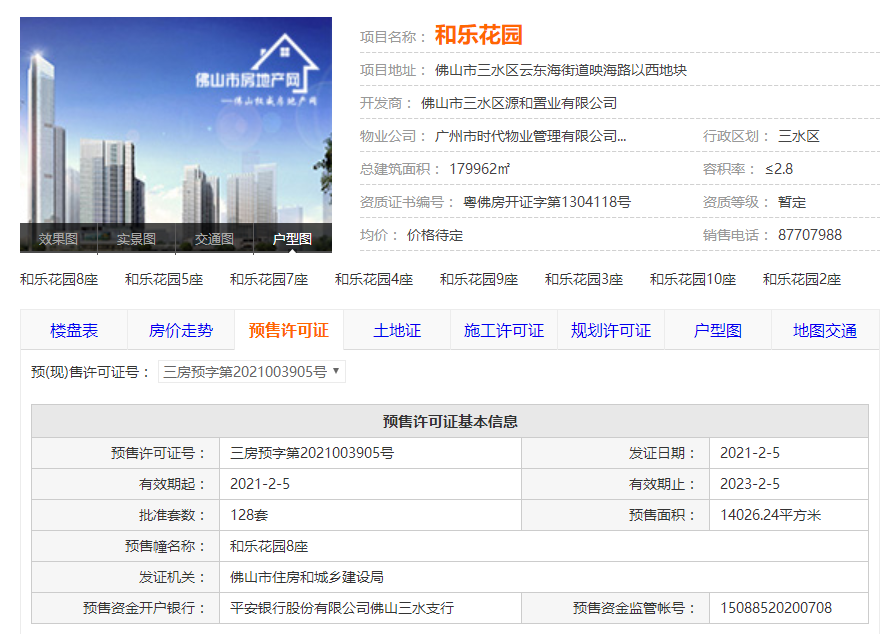Select the 预售许可证 tab
The width and height of the screenshot is (892, 634).
(289, 330)
